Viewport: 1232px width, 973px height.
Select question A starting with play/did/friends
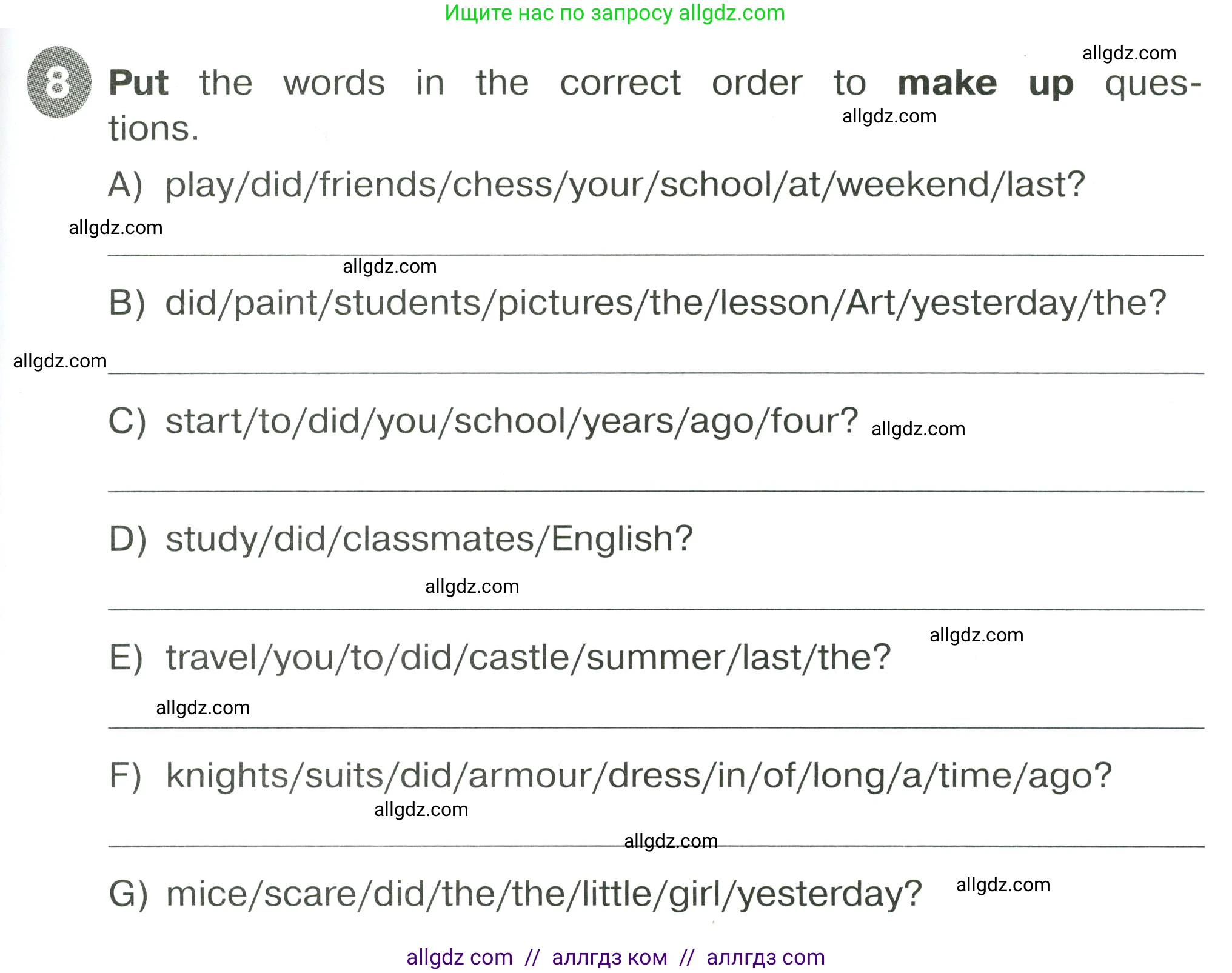pyautogui.click(x=624, y=184)
